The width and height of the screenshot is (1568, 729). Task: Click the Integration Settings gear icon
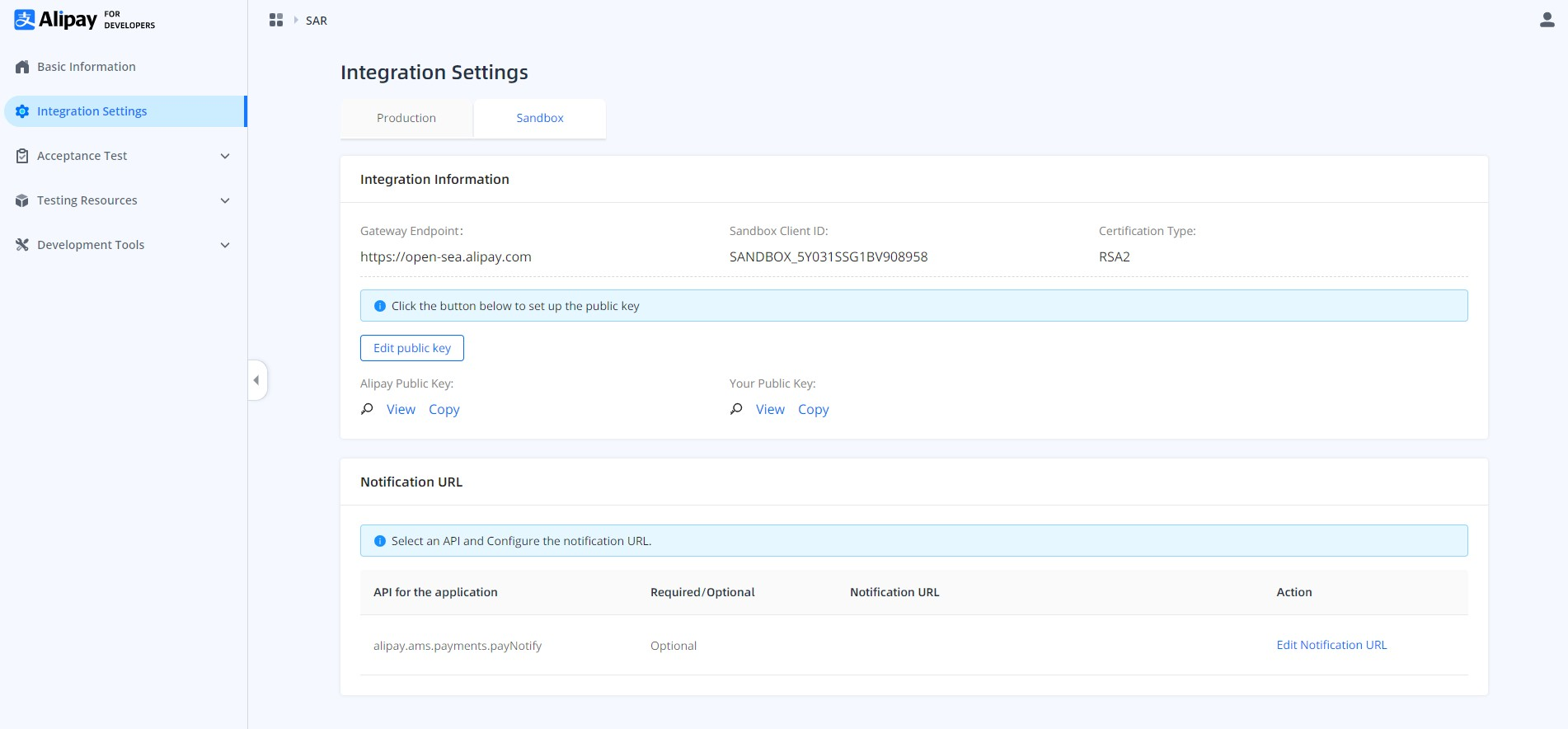(22, 111)
